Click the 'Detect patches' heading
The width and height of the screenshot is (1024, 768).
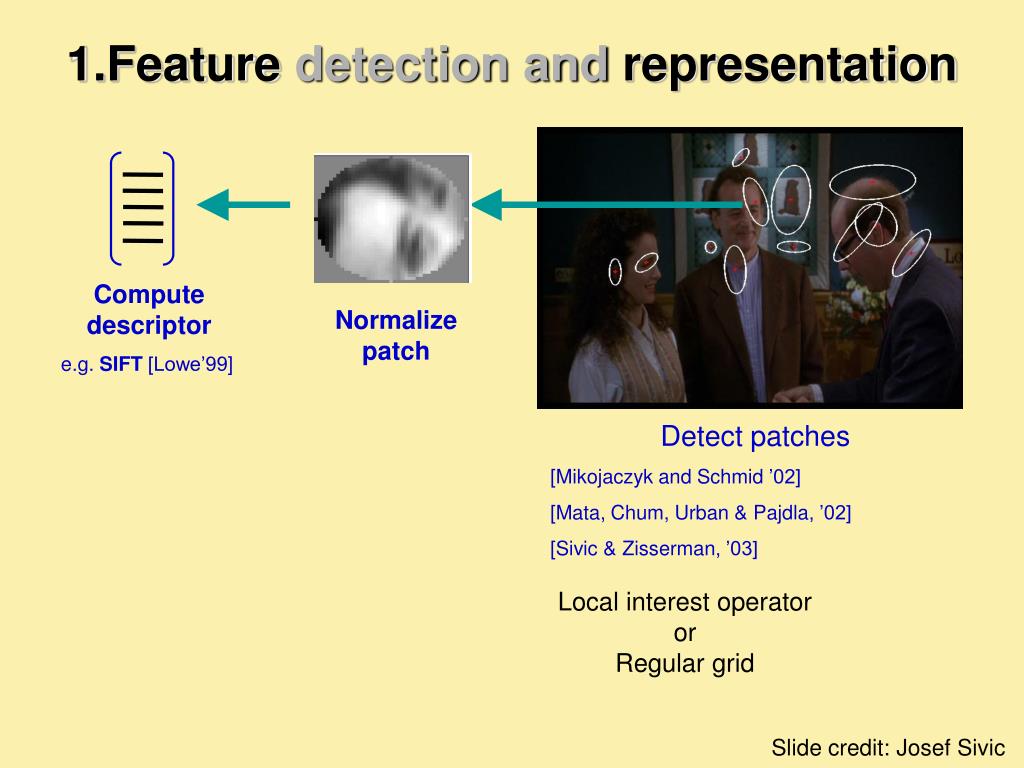pyautogui.click(x=755, y=436)
